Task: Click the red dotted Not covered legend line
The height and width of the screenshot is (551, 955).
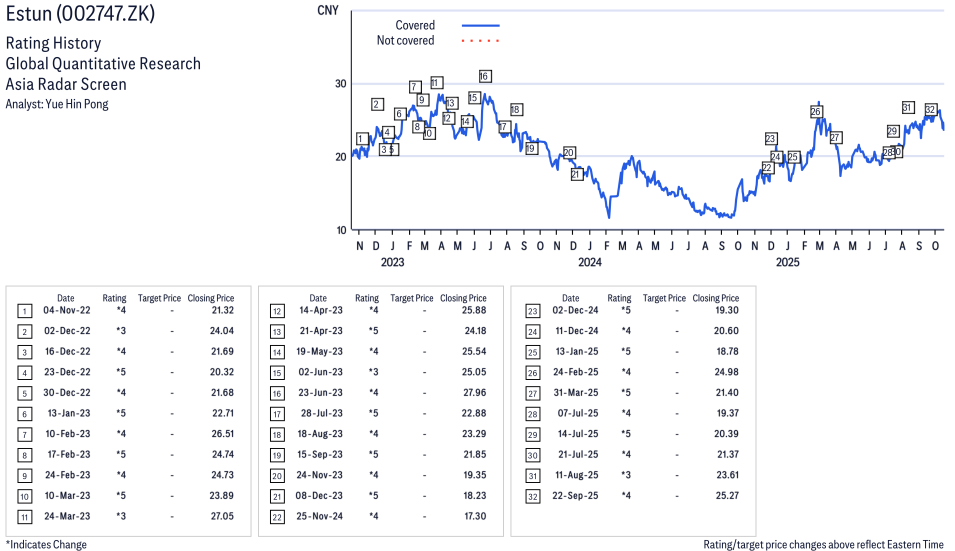Action: [480, 41]
